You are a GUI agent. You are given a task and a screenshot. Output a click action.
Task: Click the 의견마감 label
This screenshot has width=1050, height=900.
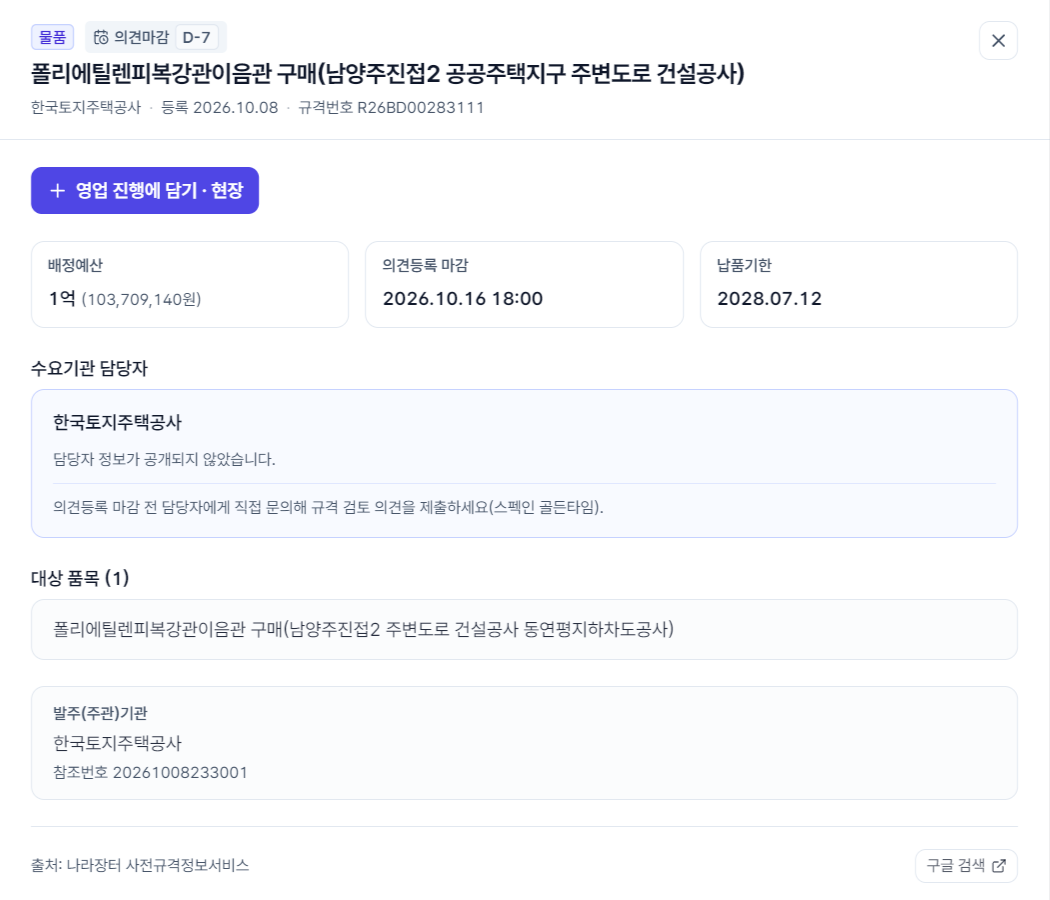(x=141, y=38)
